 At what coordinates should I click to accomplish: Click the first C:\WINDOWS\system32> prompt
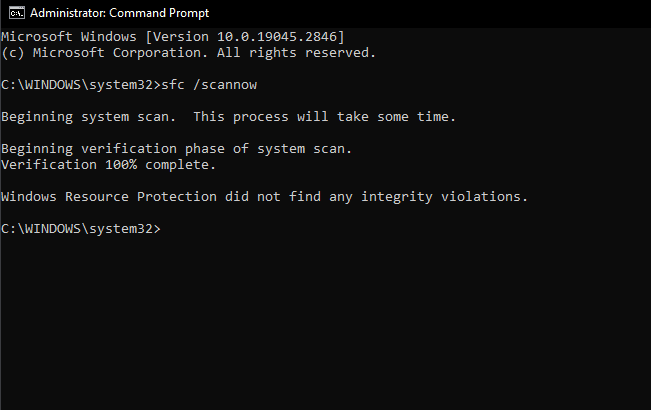click(80, 85)
